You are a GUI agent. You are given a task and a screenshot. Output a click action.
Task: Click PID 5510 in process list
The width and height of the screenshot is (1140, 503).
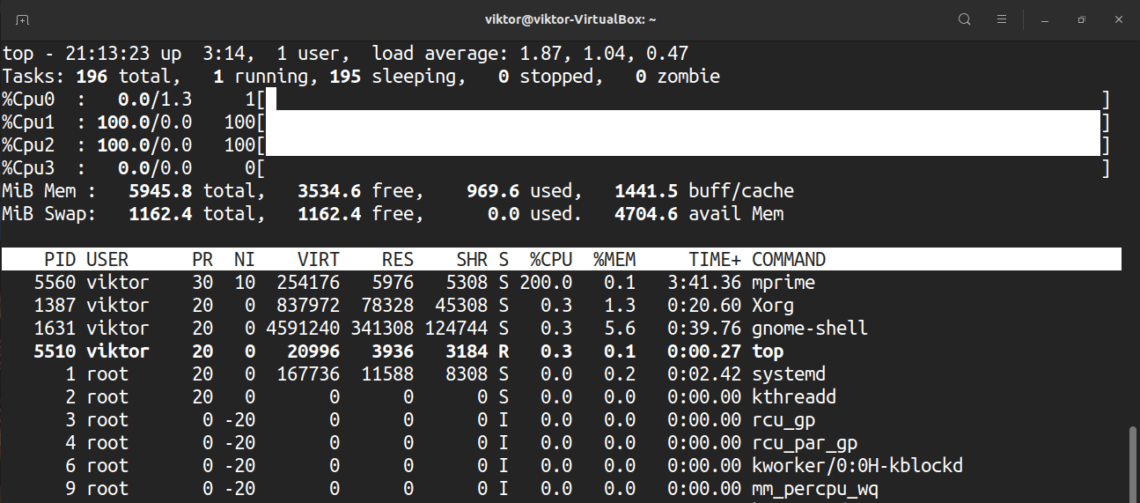pyautogui.click(x=55, y=351)
